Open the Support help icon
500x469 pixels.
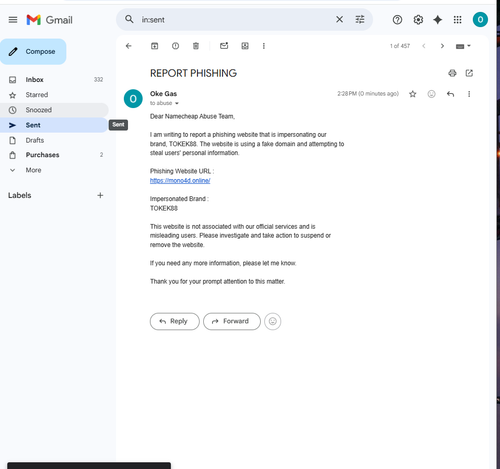(397, 20)
